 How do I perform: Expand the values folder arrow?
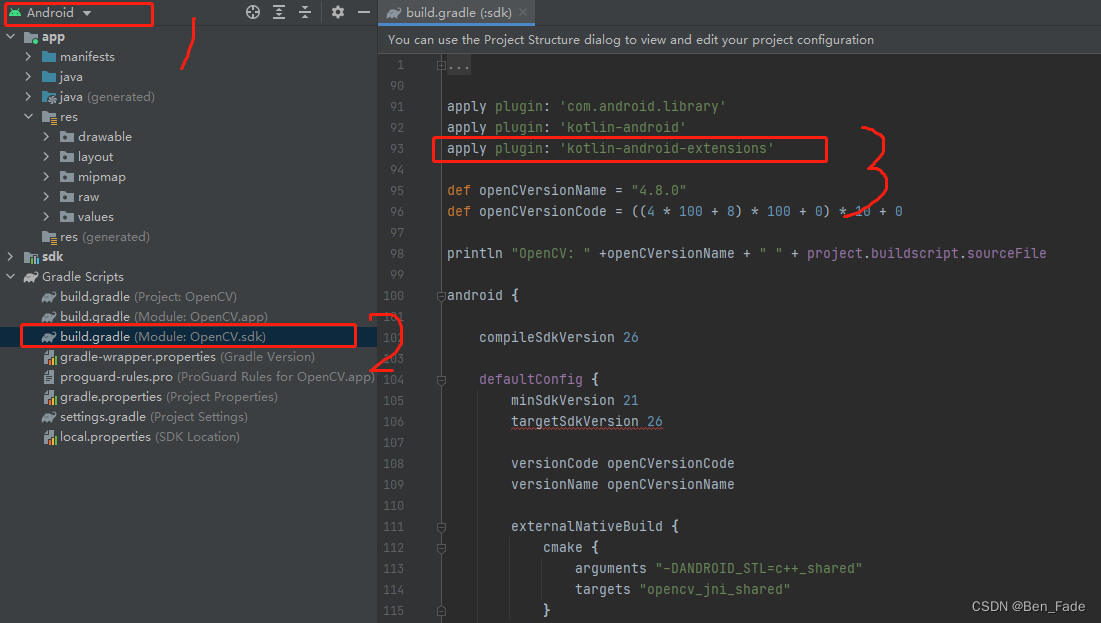click(x=46, y=216)
